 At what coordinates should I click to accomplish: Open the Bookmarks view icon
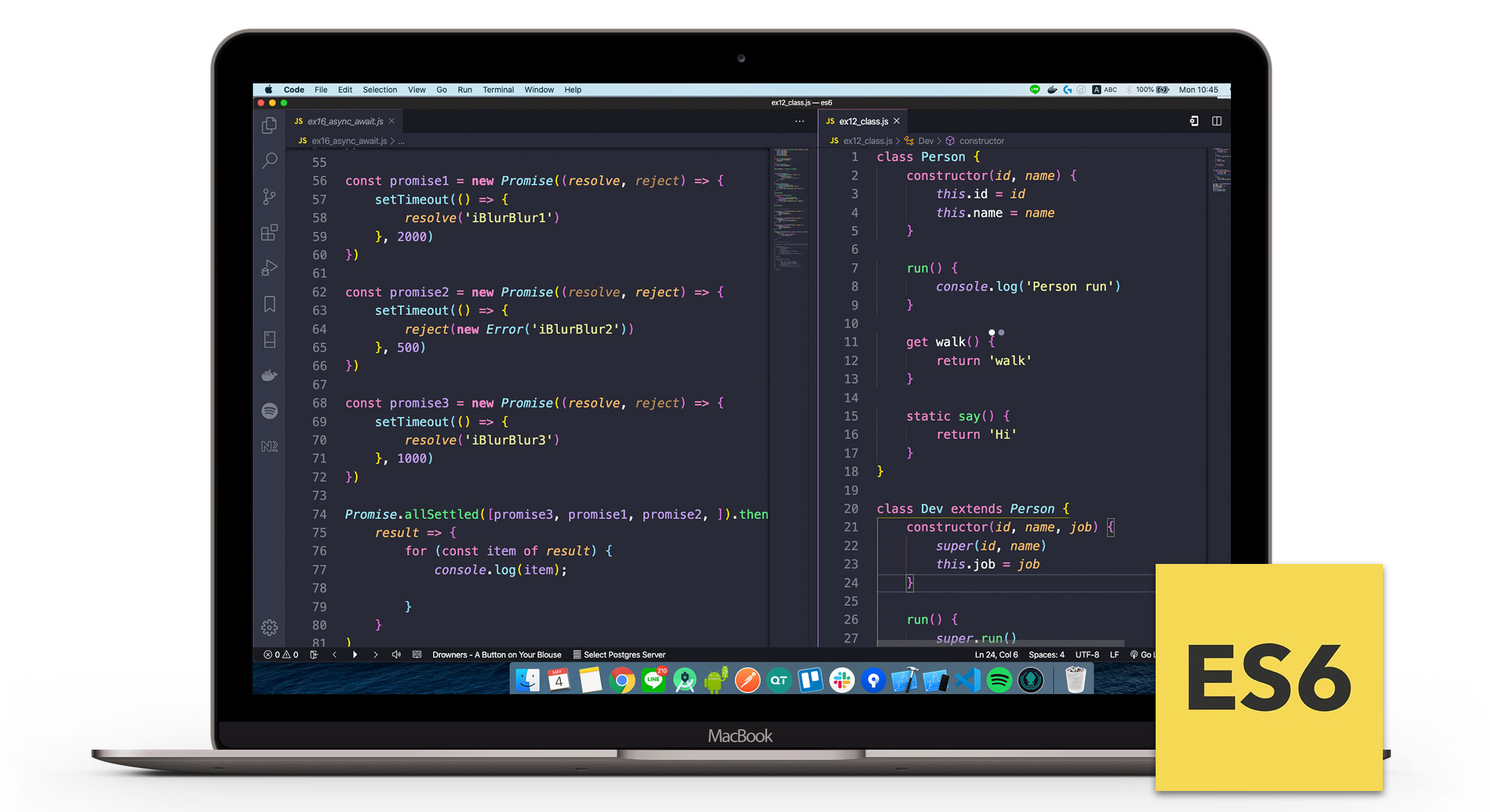pyautogui.click(x=269, y=304)
